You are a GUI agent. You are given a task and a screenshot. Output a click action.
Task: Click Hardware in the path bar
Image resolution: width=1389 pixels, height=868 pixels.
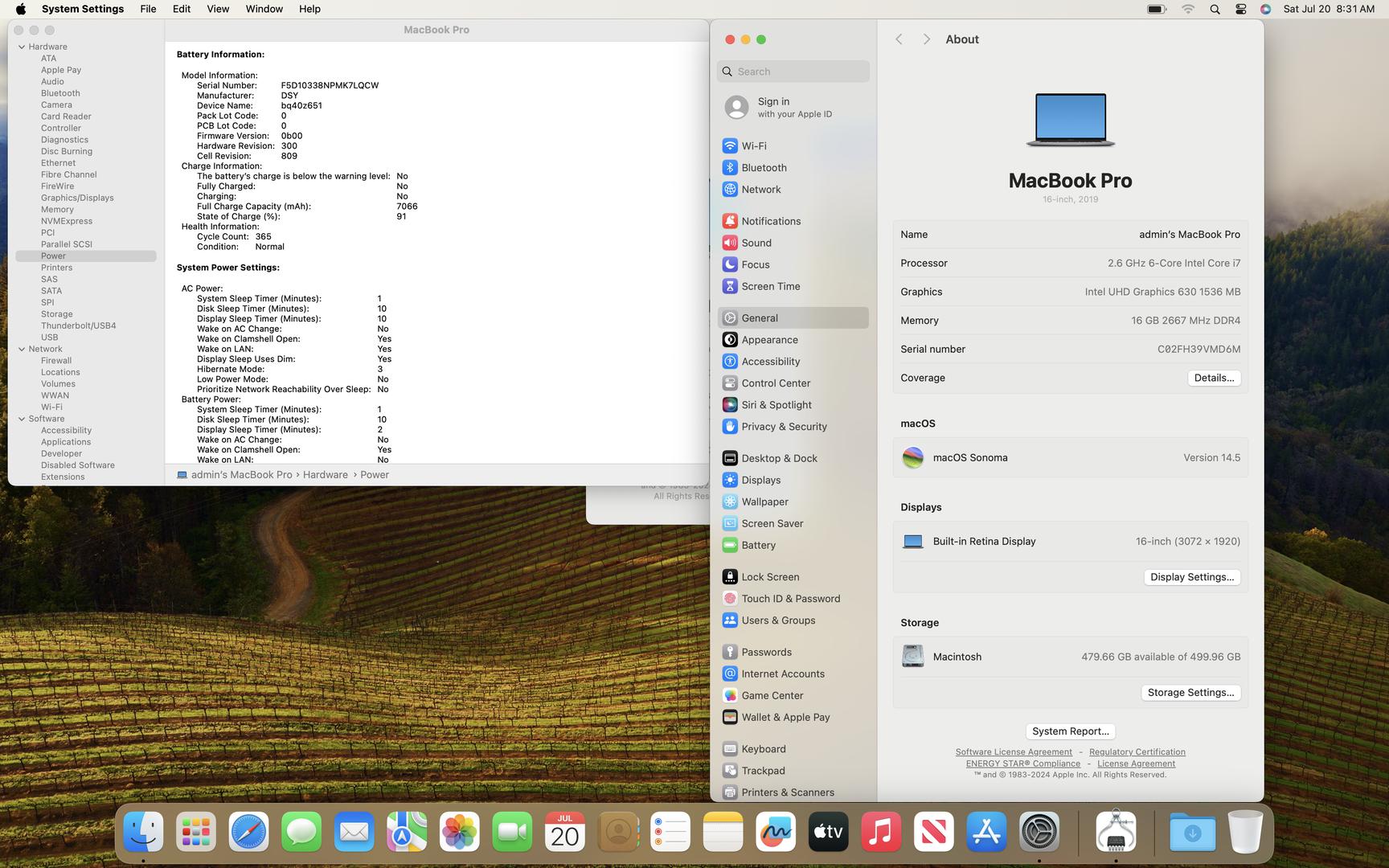(326, 475)
